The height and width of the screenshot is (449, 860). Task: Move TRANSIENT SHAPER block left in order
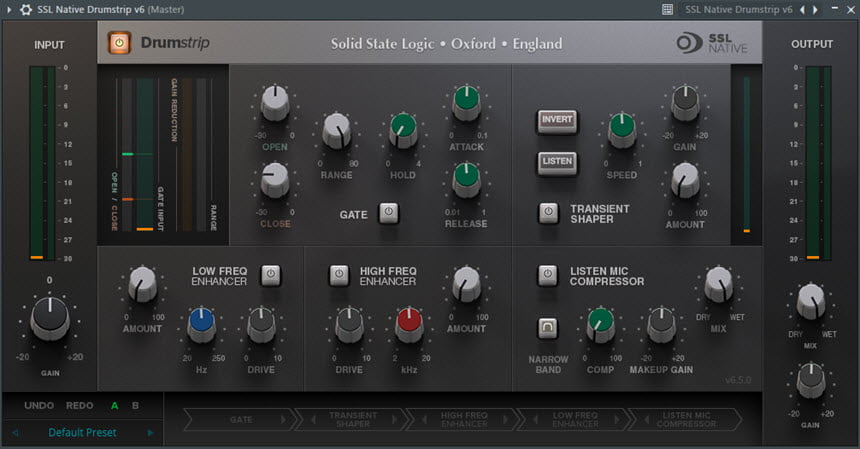tap(313, 420)
